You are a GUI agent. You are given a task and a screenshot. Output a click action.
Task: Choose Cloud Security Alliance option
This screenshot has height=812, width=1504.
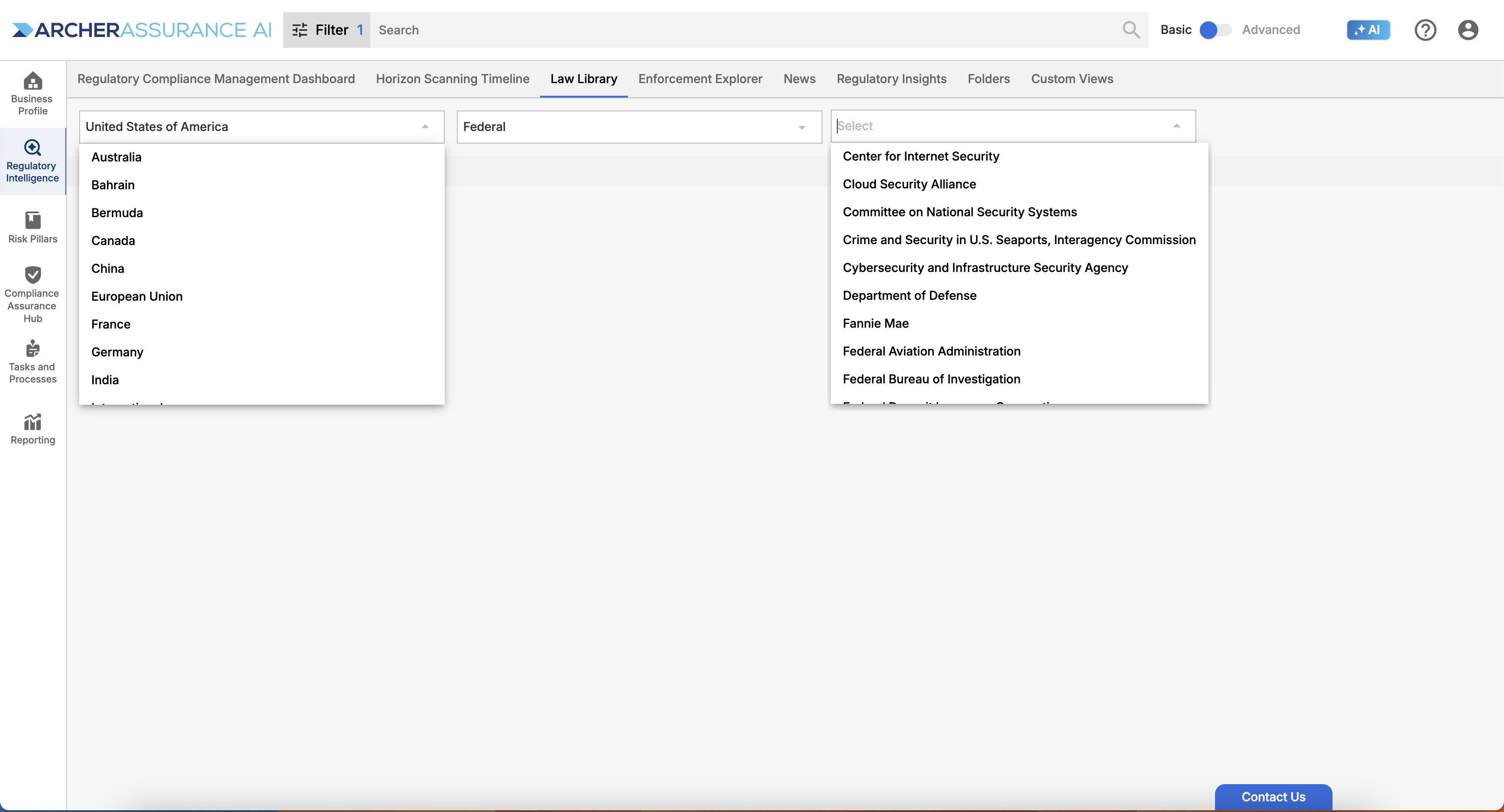(x=1019, y=185)
